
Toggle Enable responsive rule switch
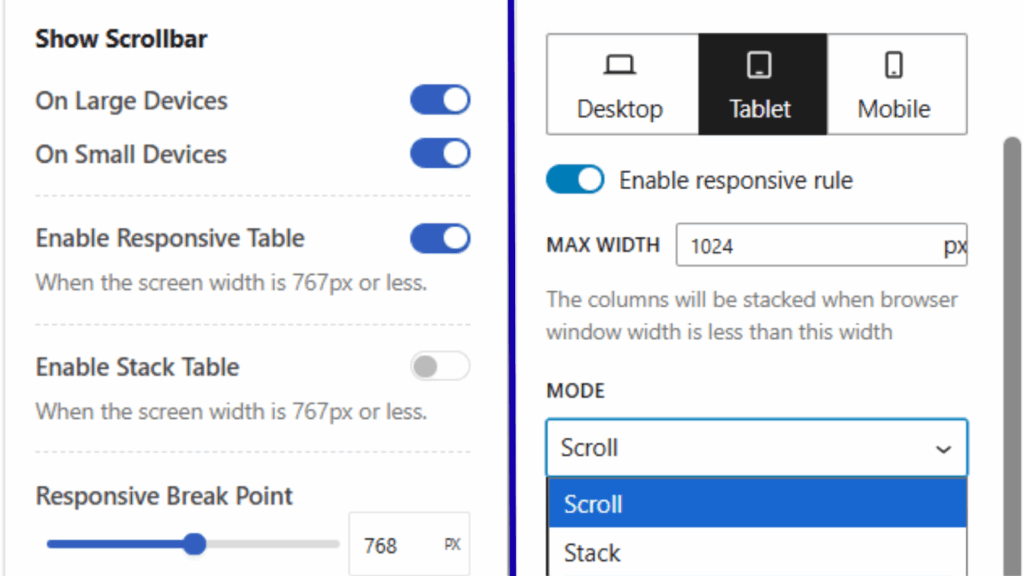pos(575,180)
